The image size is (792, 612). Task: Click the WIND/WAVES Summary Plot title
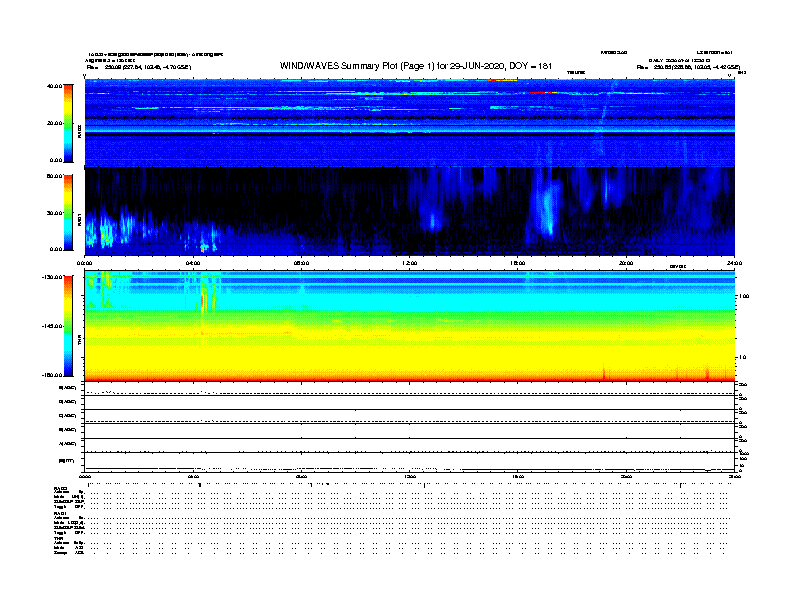(x=416, y=66)
